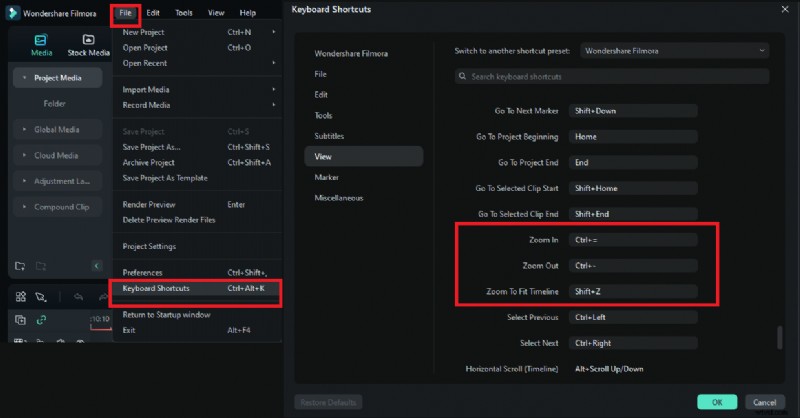Expand Global Media in the sidebar
Screen dimensions: 800x418
24,130
